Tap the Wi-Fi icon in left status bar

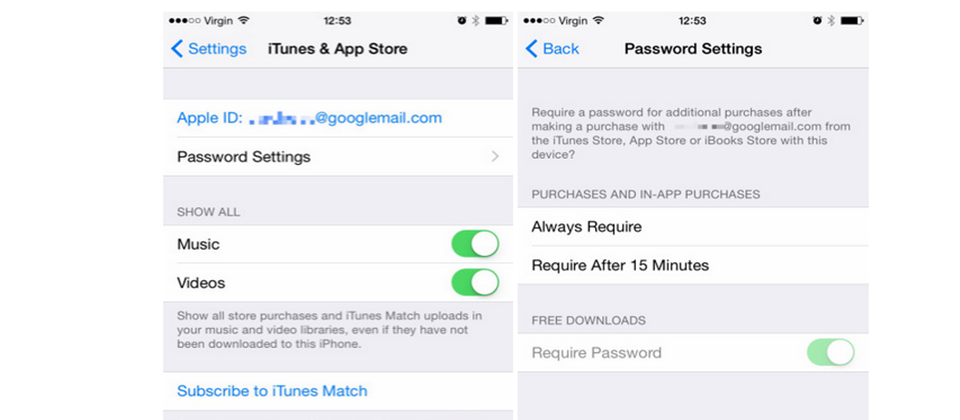pyautogui.click(x=244, y=21)
